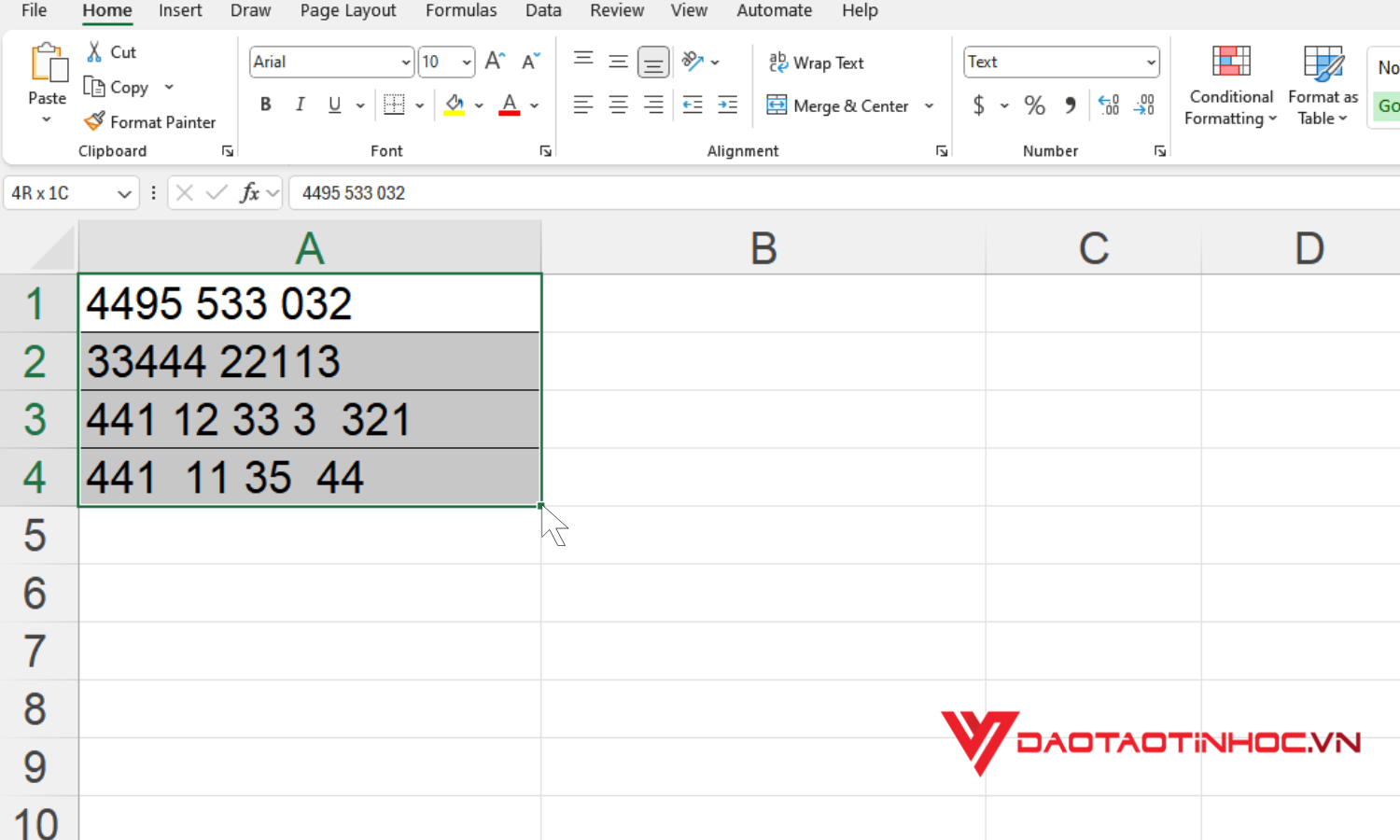The width and height of the screenshot is (1400, 840).
Task: Toggle Wrap Text
Action: pos(817,63)
